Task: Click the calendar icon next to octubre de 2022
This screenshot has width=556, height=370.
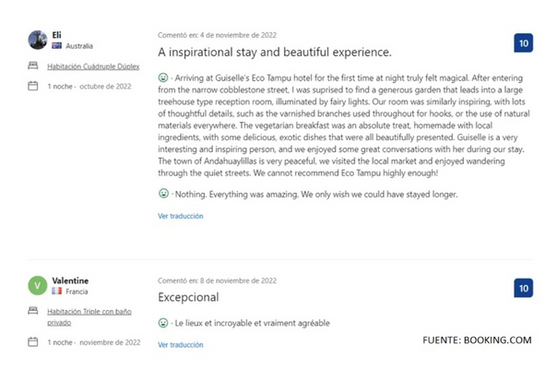Action: tap(33, 86)
